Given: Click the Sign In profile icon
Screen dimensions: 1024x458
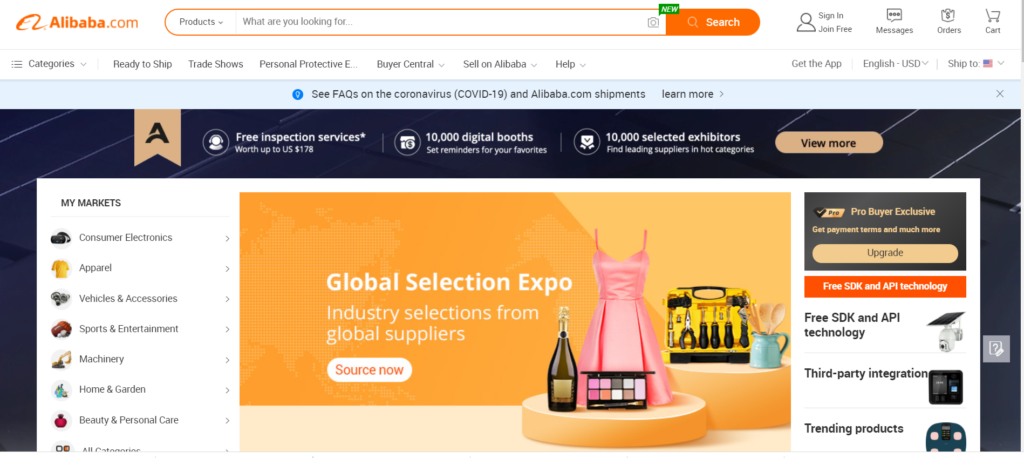Looking at the screenshot, I should pyautogui.click(x=806, y=22).
